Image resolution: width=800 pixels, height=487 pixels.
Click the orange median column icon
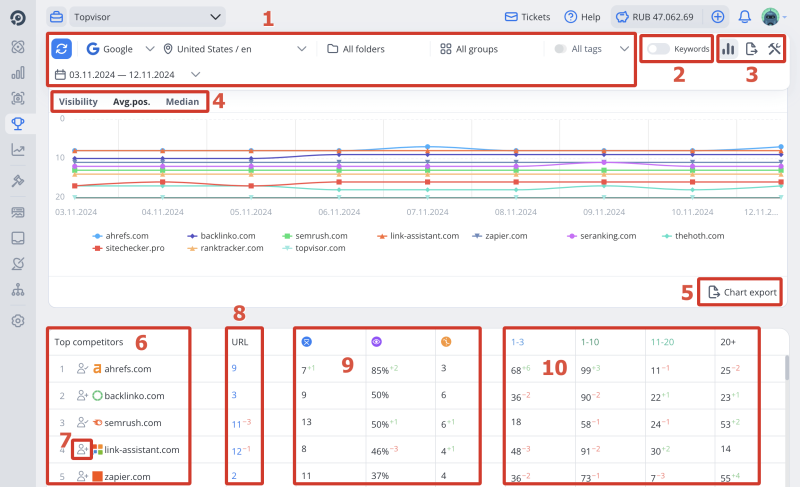click(446, 342)
